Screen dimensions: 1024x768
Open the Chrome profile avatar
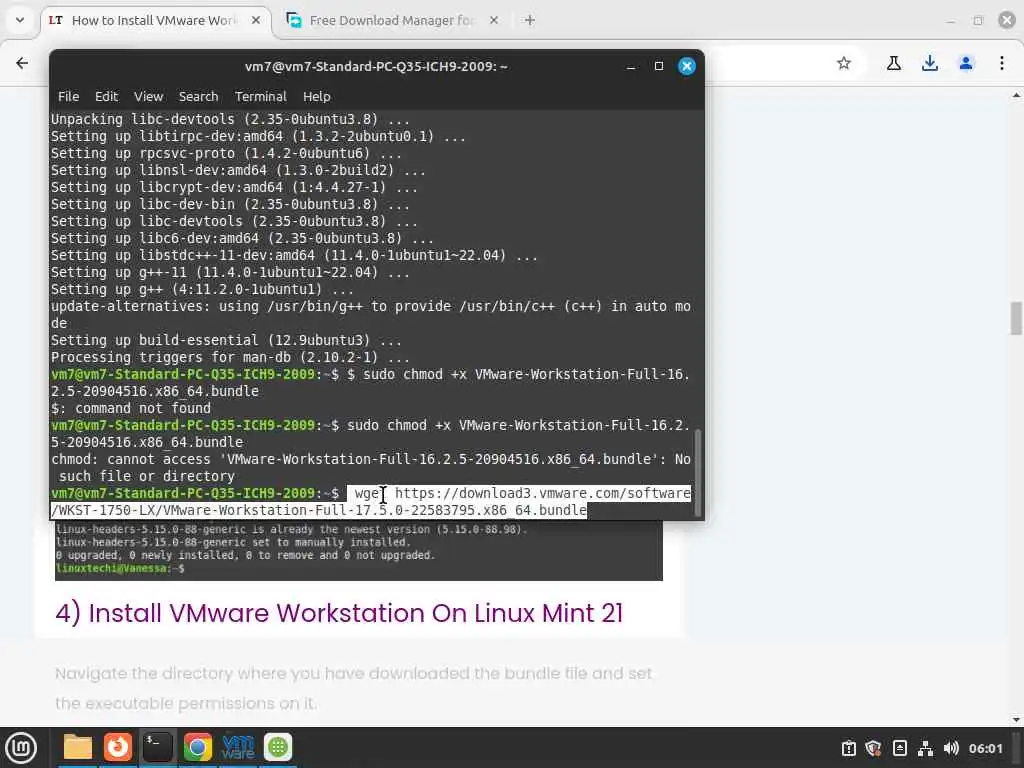(966, 63)
